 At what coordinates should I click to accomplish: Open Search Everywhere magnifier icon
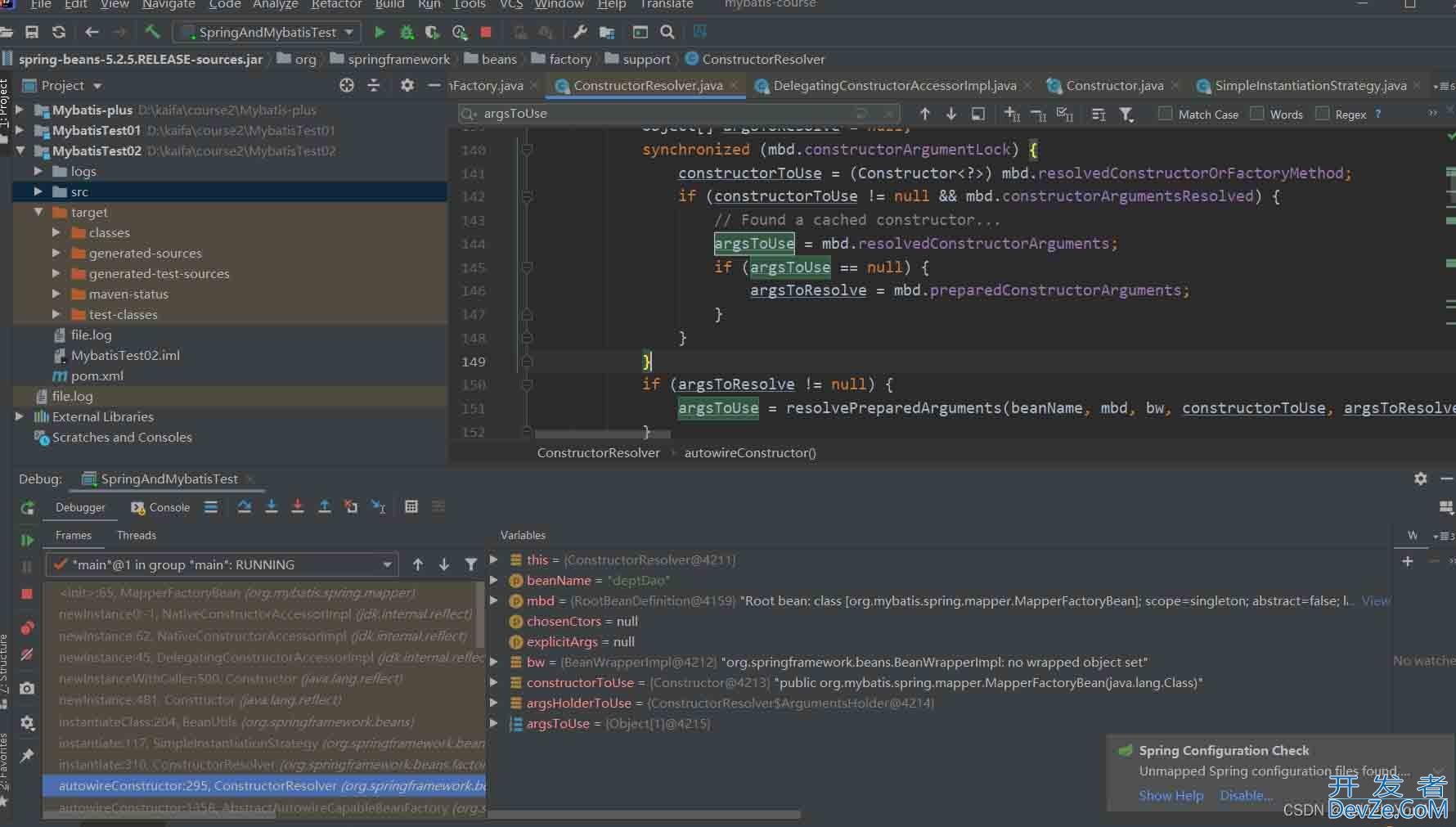667,32
